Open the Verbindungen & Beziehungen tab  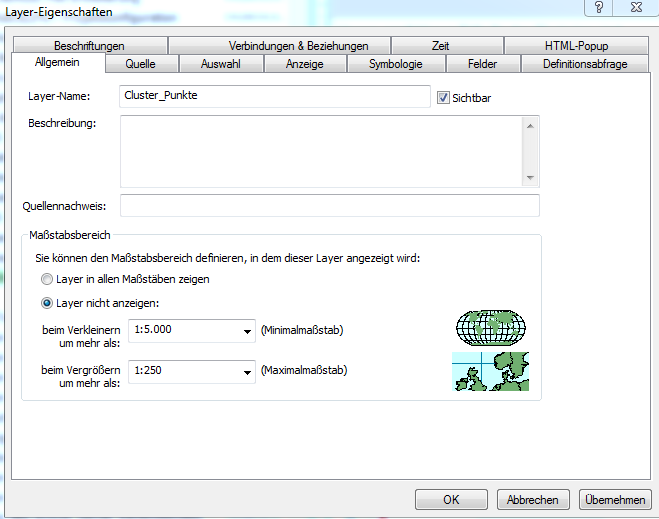[x=279, y=45]
